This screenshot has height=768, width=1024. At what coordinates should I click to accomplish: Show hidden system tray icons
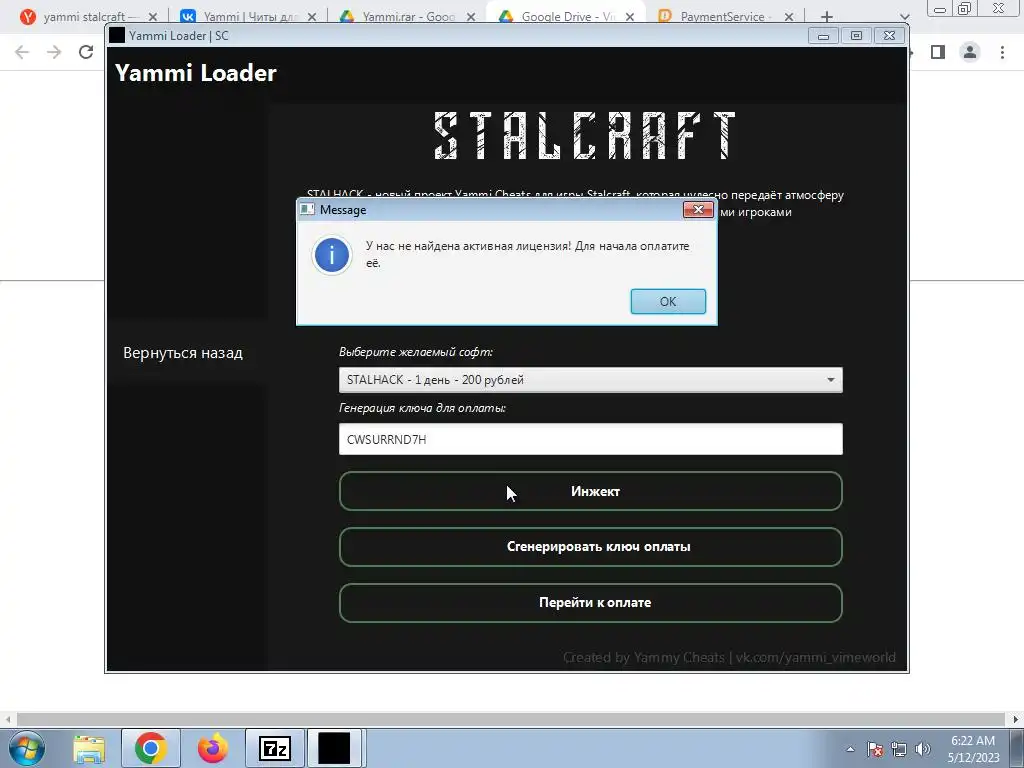(850, 749)
